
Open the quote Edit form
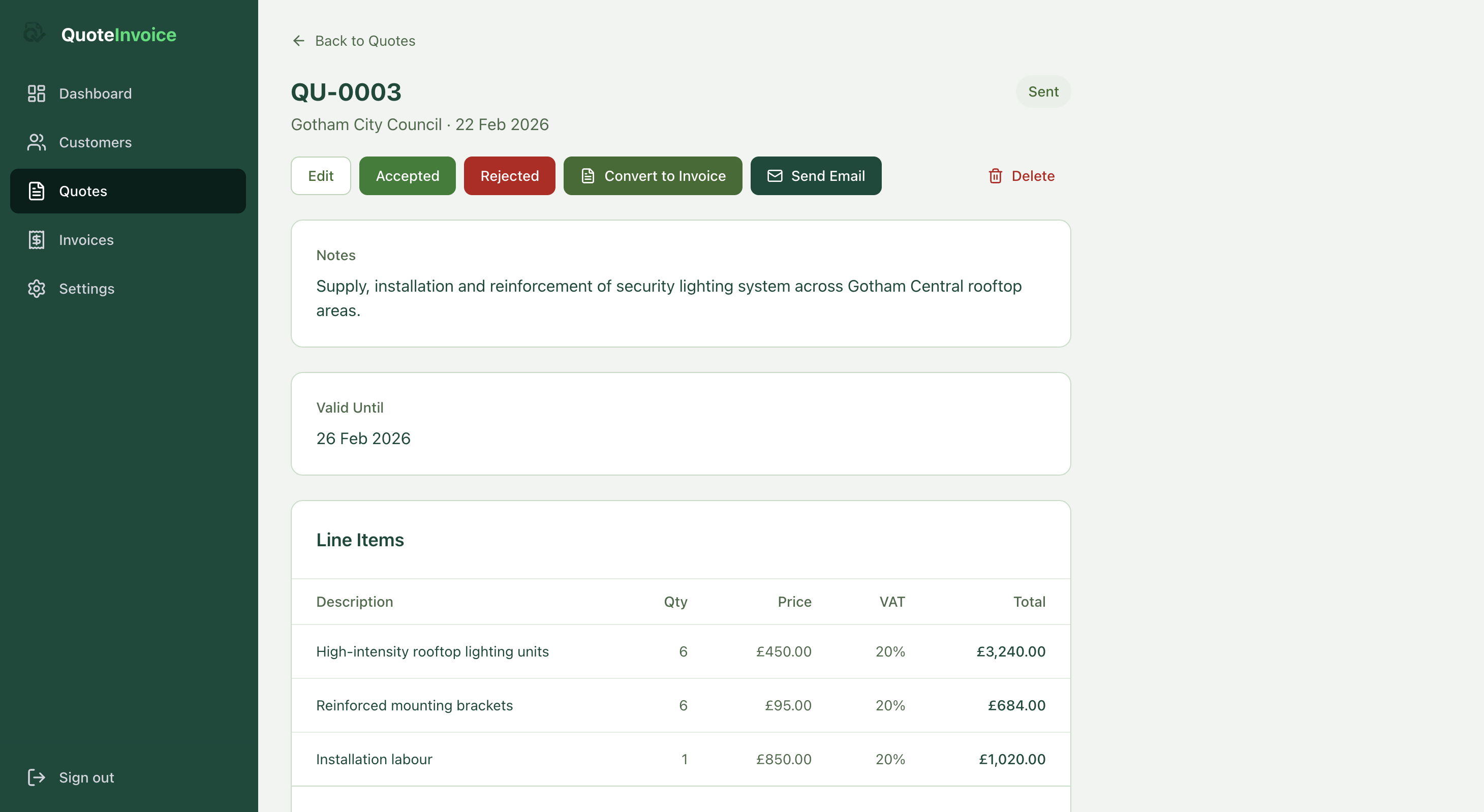[x=320, y=176]
